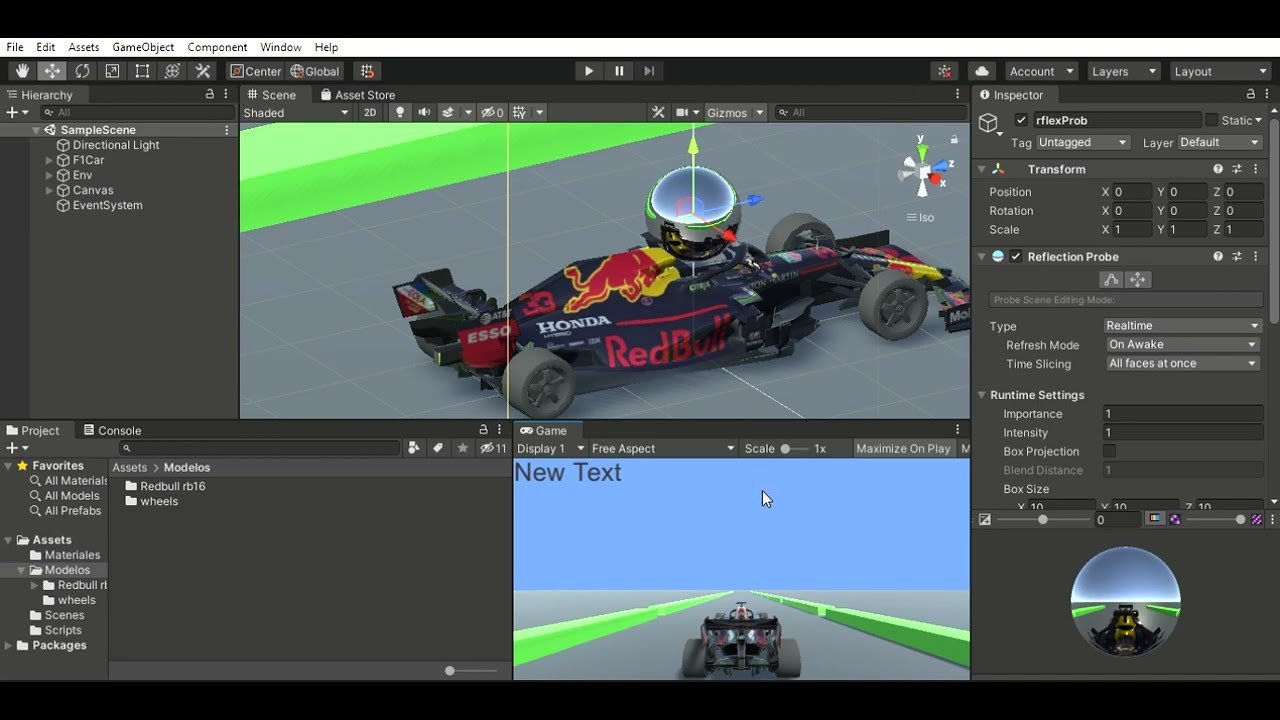Toggle grid snapping icon in toolbar
1280x720 pixels.
(367, 71)
